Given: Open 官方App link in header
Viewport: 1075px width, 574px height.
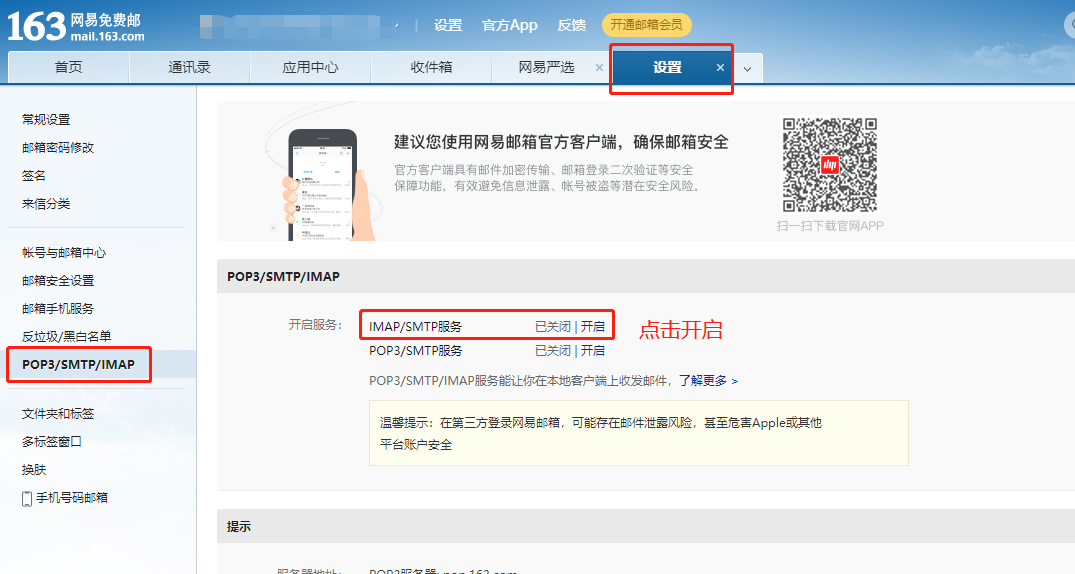Looking at the screenshot, I should 509,25.
